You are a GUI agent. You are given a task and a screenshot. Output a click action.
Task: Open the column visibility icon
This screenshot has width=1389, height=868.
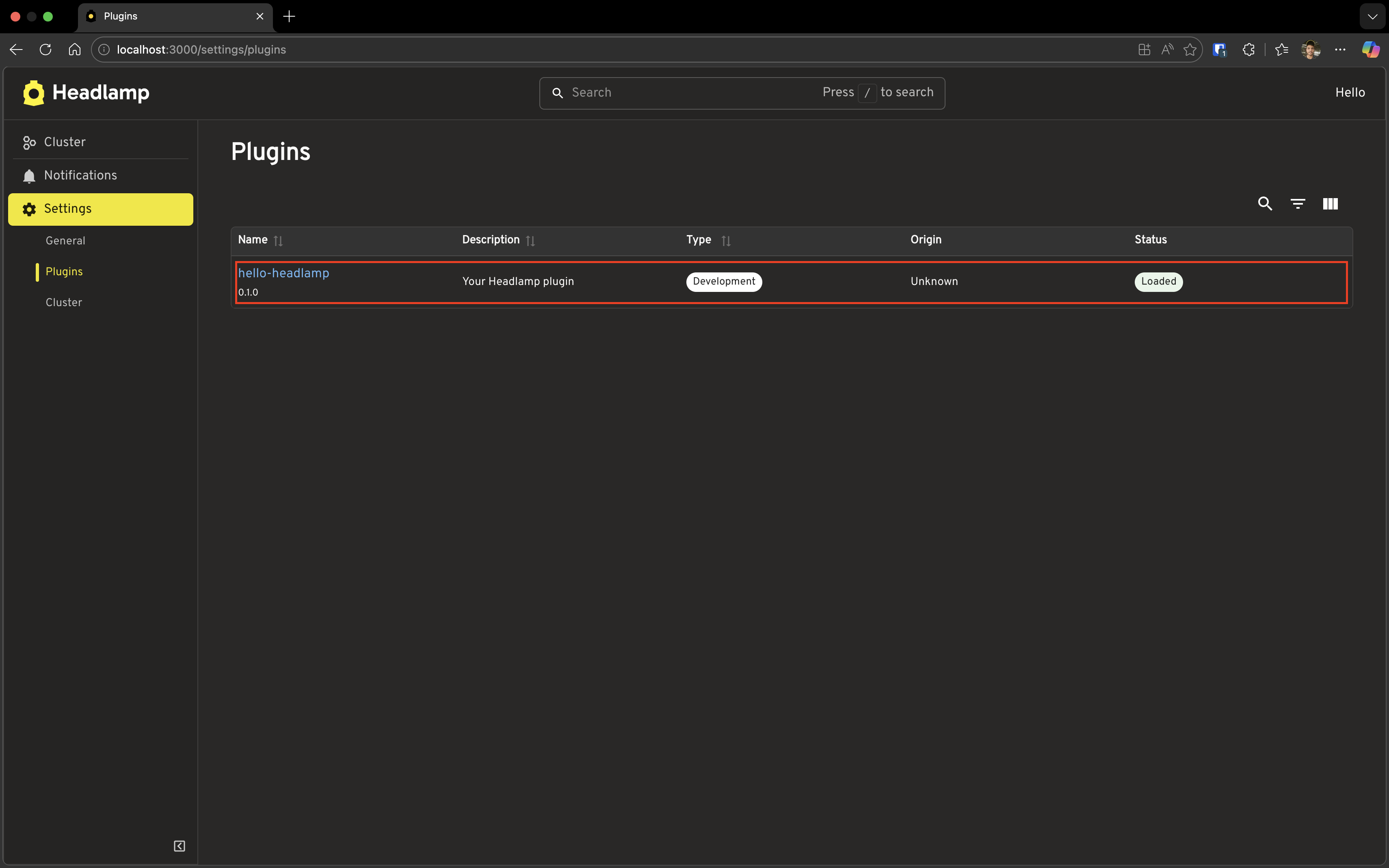click(1331, 204)
